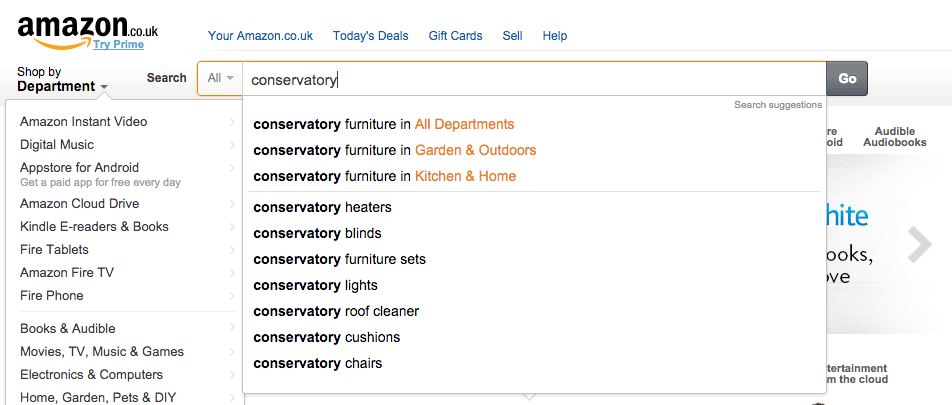Click the Try Prime link

[118, 44]
